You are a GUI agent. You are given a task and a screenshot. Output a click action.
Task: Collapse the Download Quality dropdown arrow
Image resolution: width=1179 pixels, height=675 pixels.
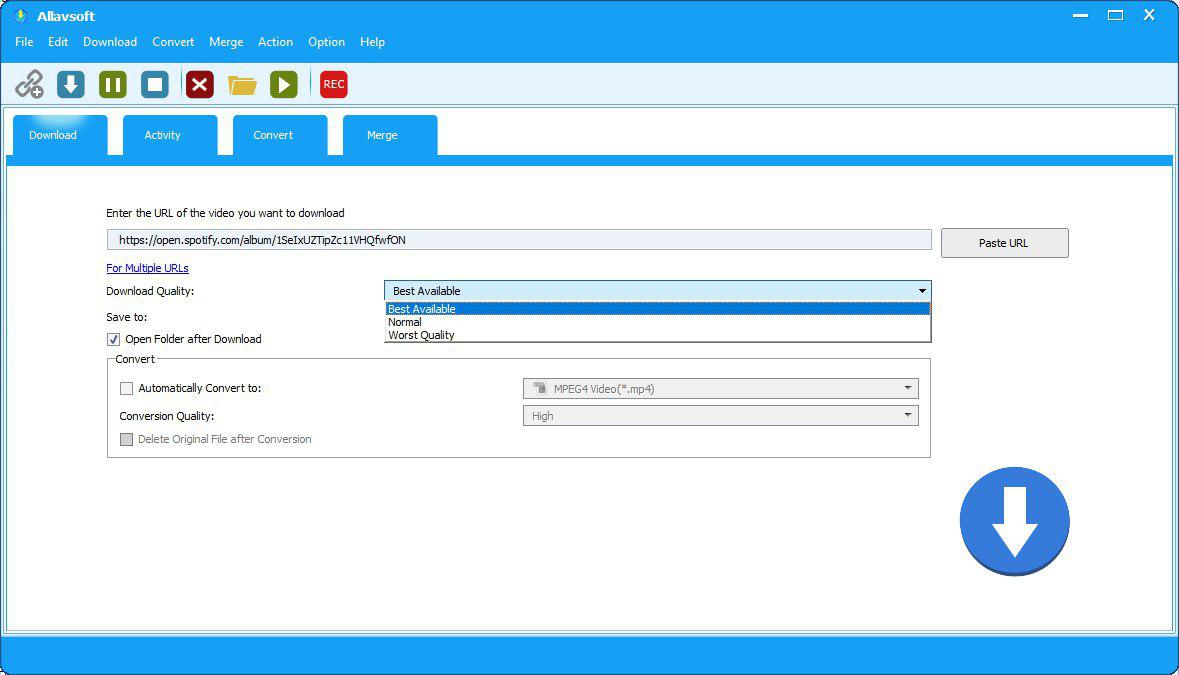click(922, 291)
